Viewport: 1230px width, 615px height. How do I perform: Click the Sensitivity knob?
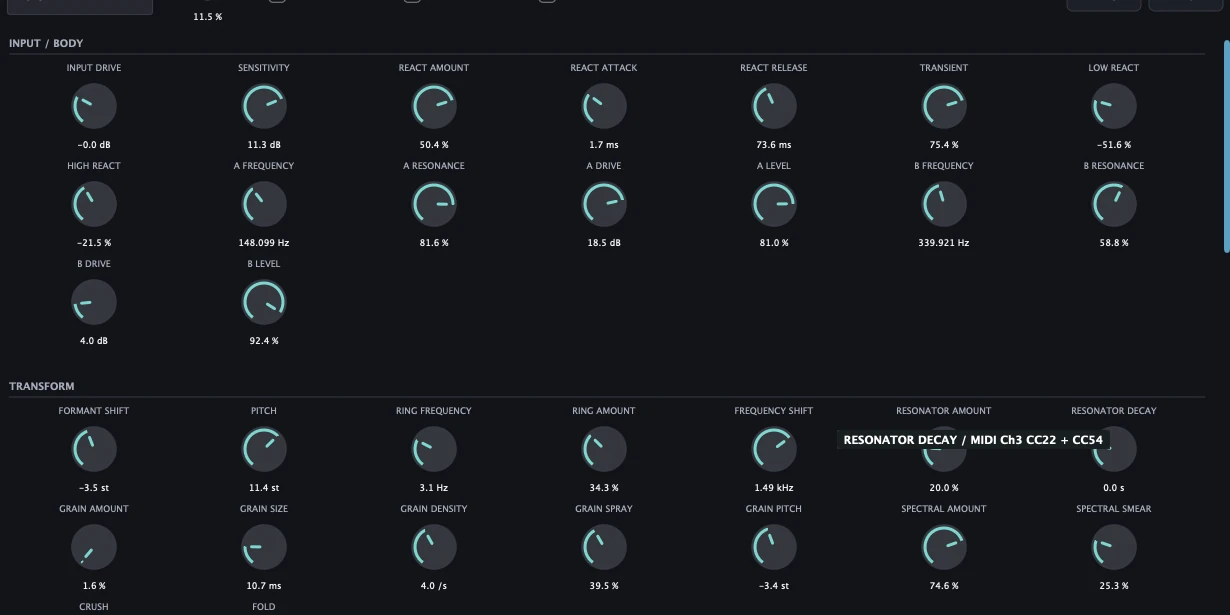tap(264, 106)
